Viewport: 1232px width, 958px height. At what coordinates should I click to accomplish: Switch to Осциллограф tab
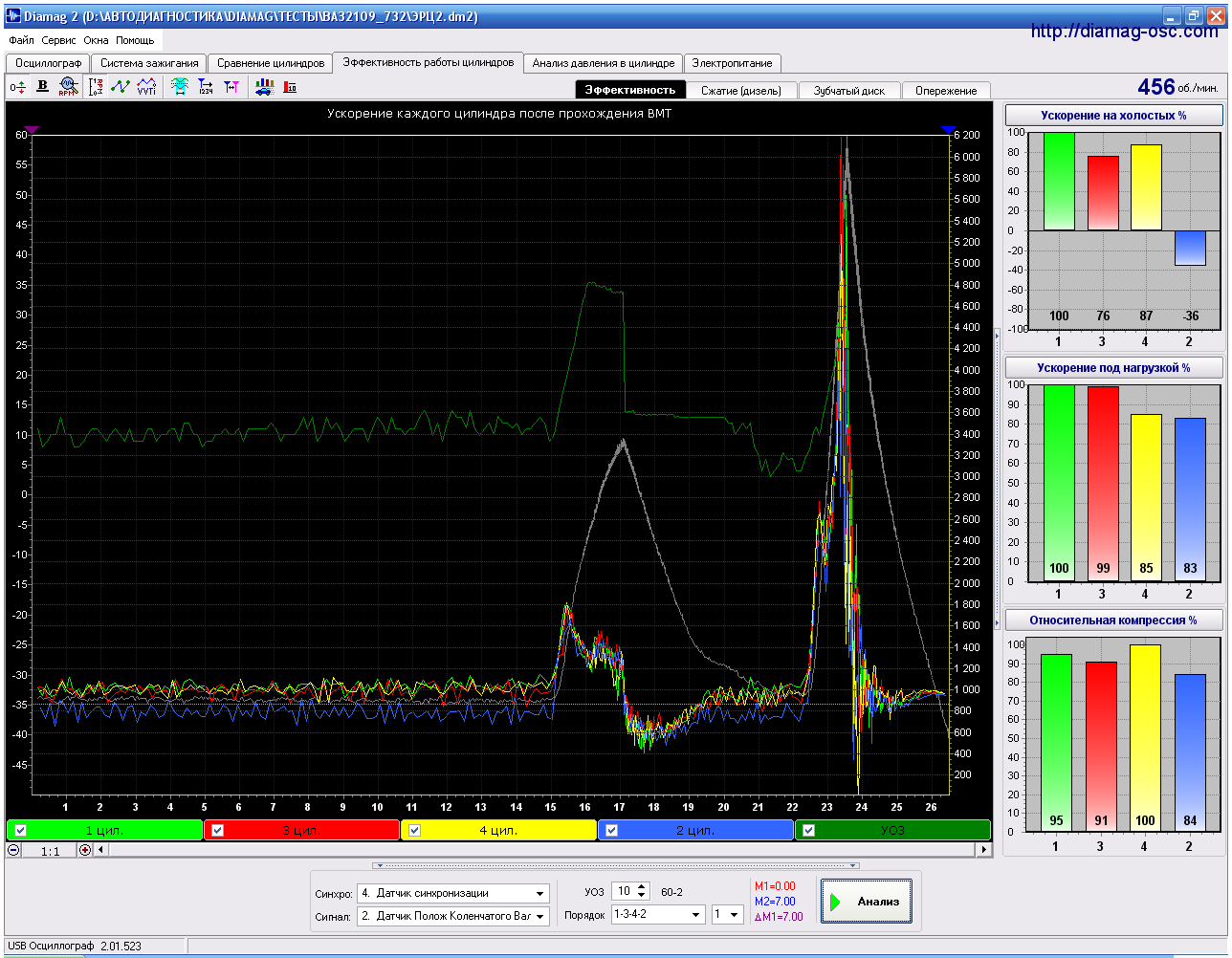tap(49, 63)
